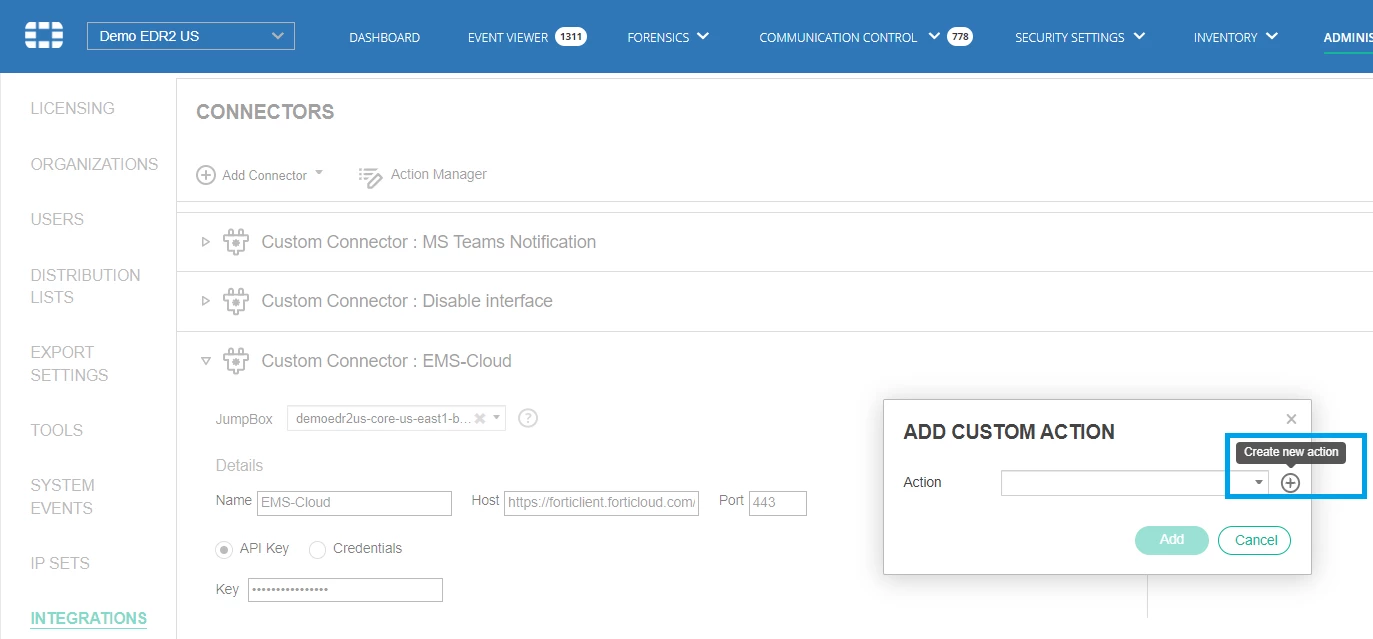Open the Demo EDR2 US organization dropdown
The image size is (1373, 639).
click(x=191, y=36)
